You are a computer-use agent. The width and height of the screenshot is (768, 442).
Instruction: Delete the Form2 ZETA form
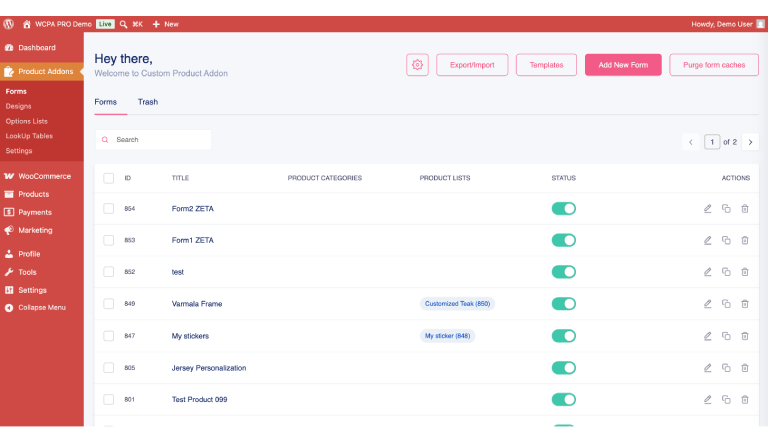[744, 209]
